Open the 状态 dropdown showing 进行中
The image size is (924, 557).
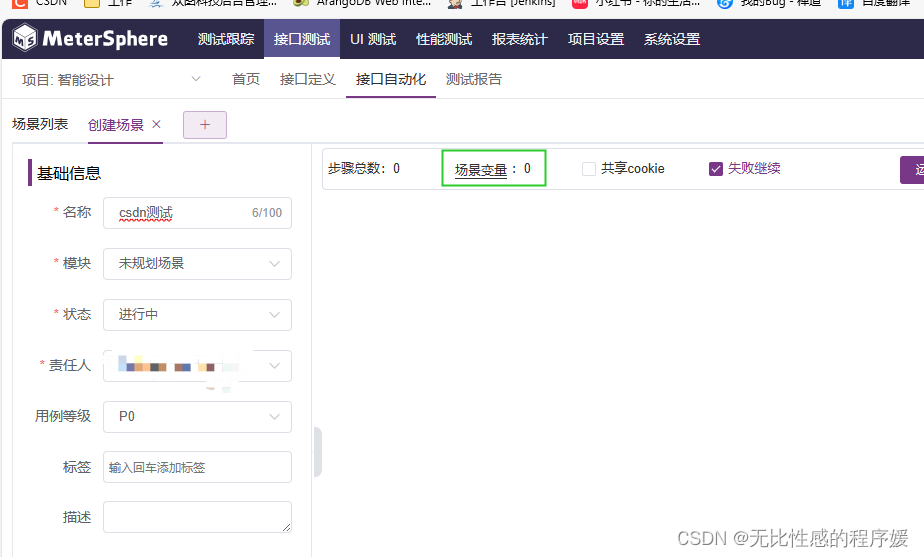point(197,315)
